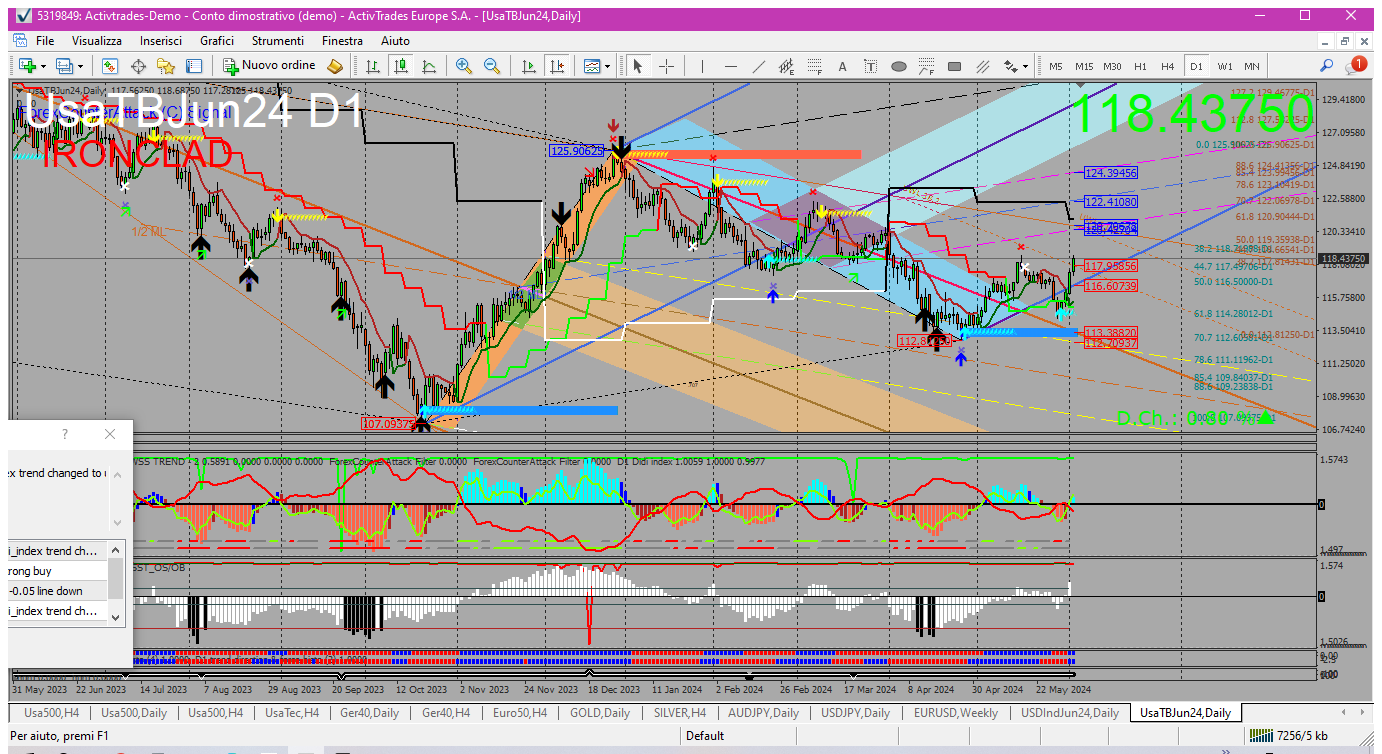The height and width of the screenshot is (754, 1382).
Task: Open the Visualizza menu
Action: click(x=97, y=41)
